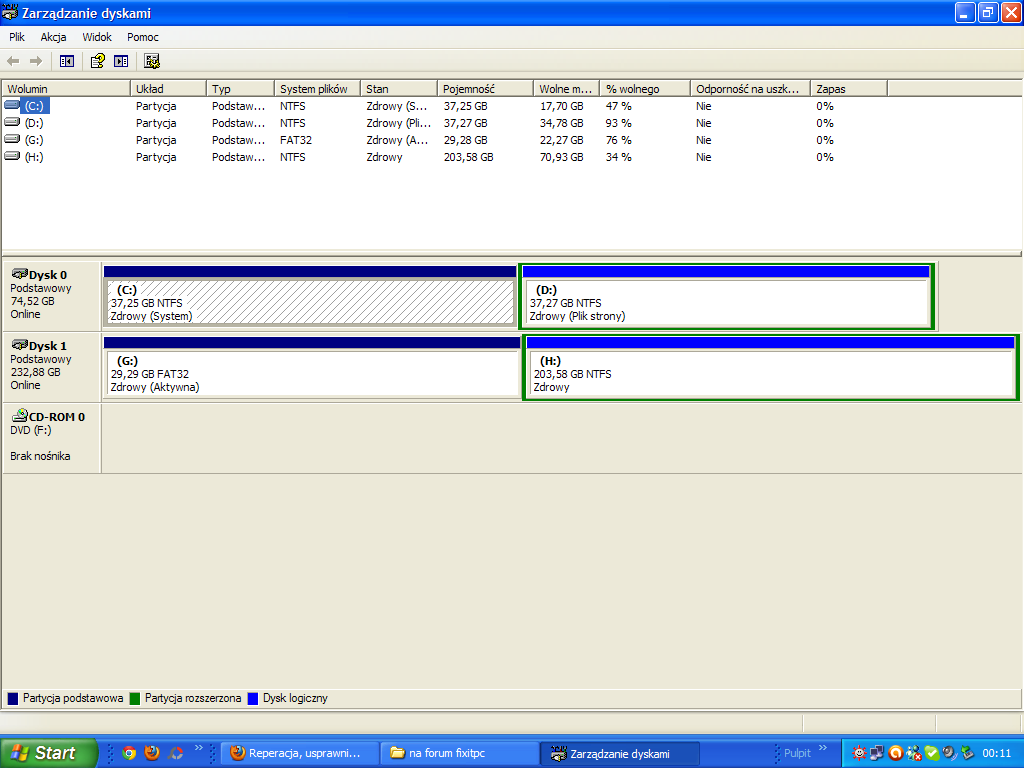
Task: Select the (G:) volume label in list
Action: (x=34, y=140)
